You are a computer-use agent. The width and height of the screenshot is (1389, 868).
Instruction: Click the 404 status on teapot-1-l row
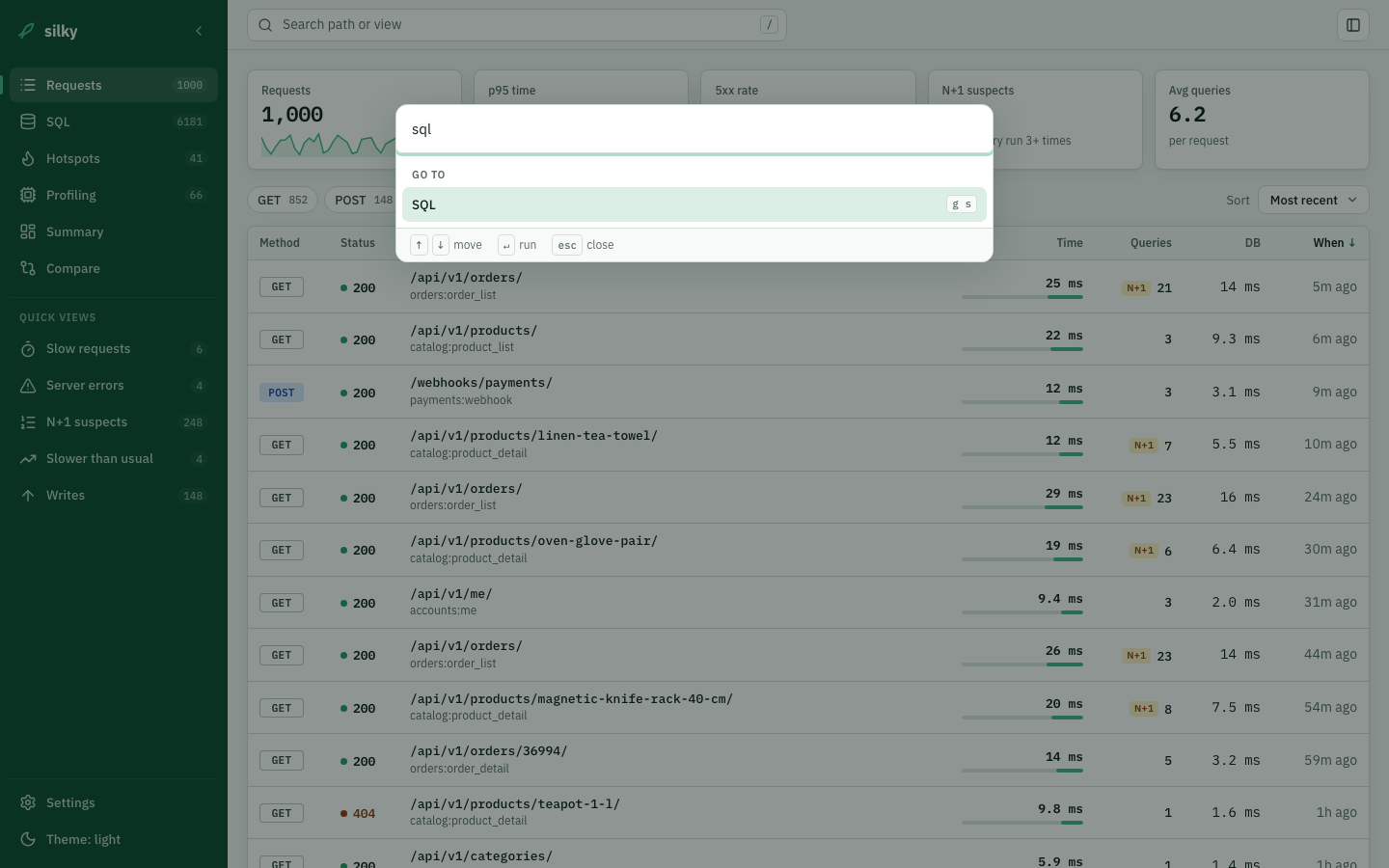pos(358,813)
